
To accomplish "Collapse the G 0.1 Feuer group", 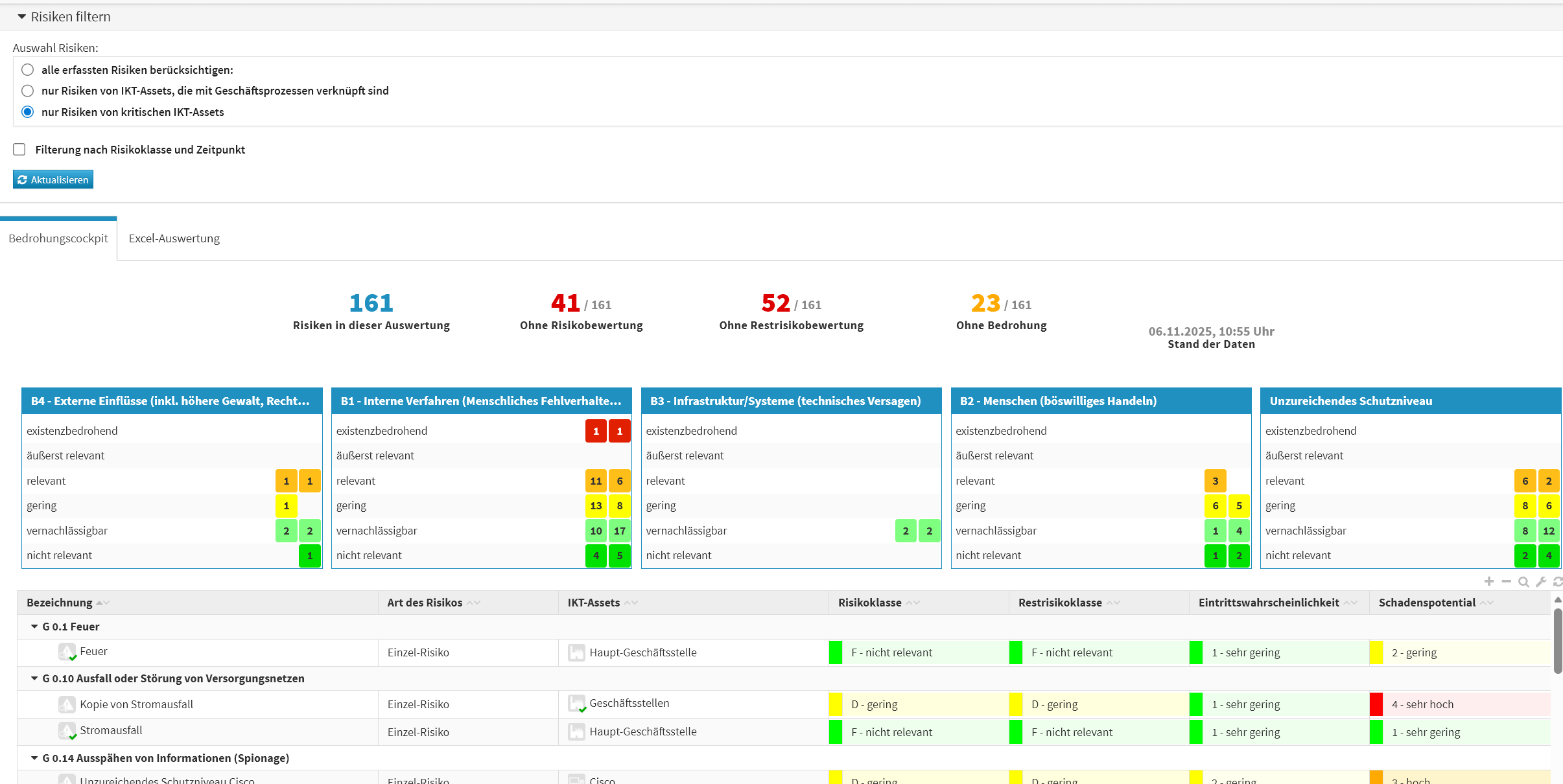I will [34, 627].
